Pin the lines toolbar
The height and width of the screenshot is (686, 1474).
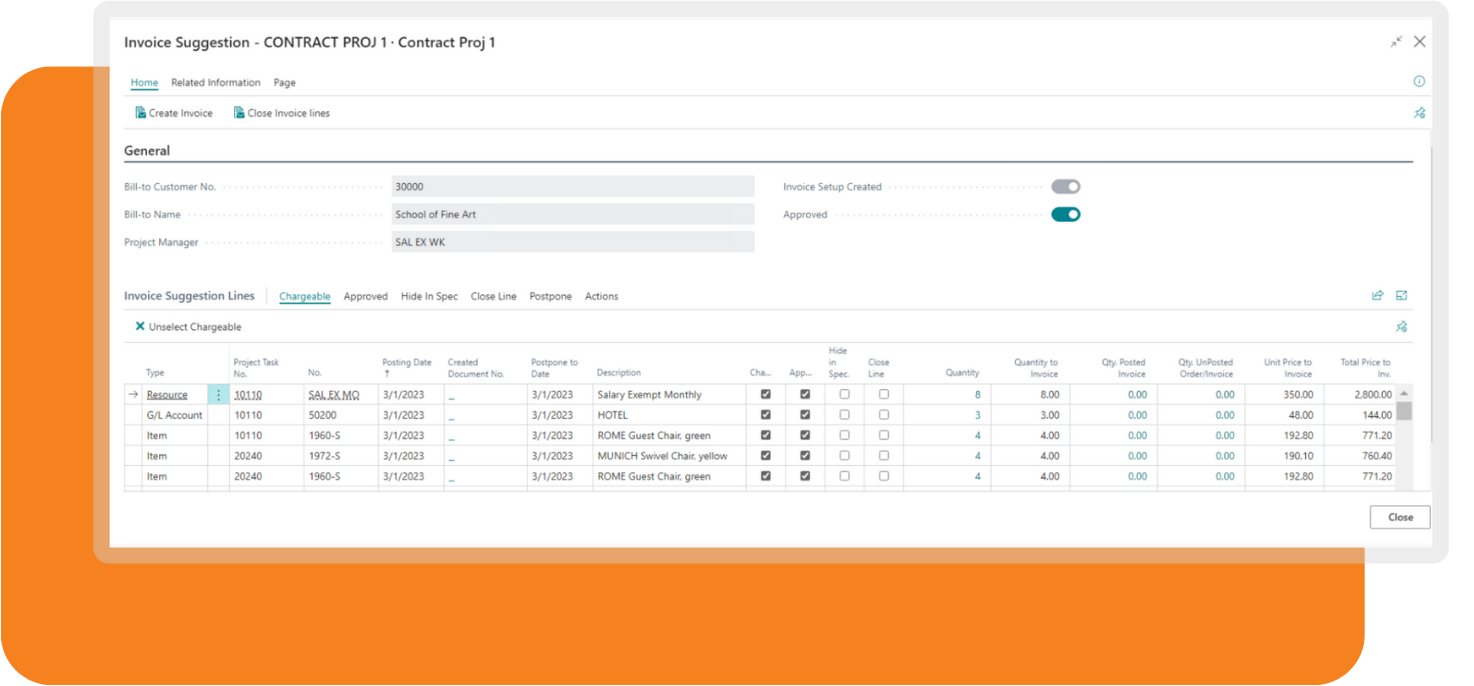click(x=1401, y=327)
